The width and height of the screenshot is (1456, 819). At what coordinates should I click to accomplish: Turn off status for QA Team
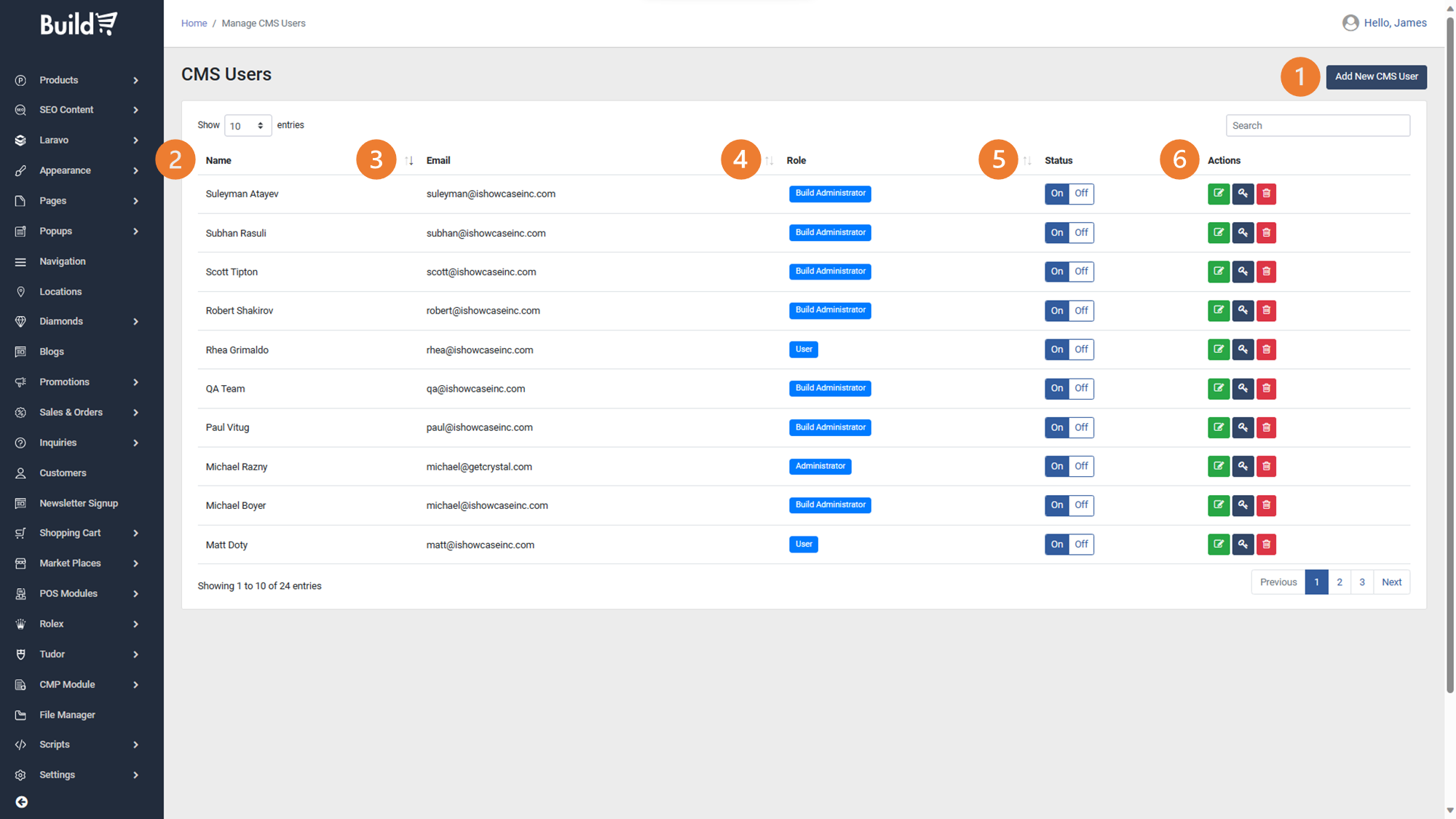(1081, 389)
